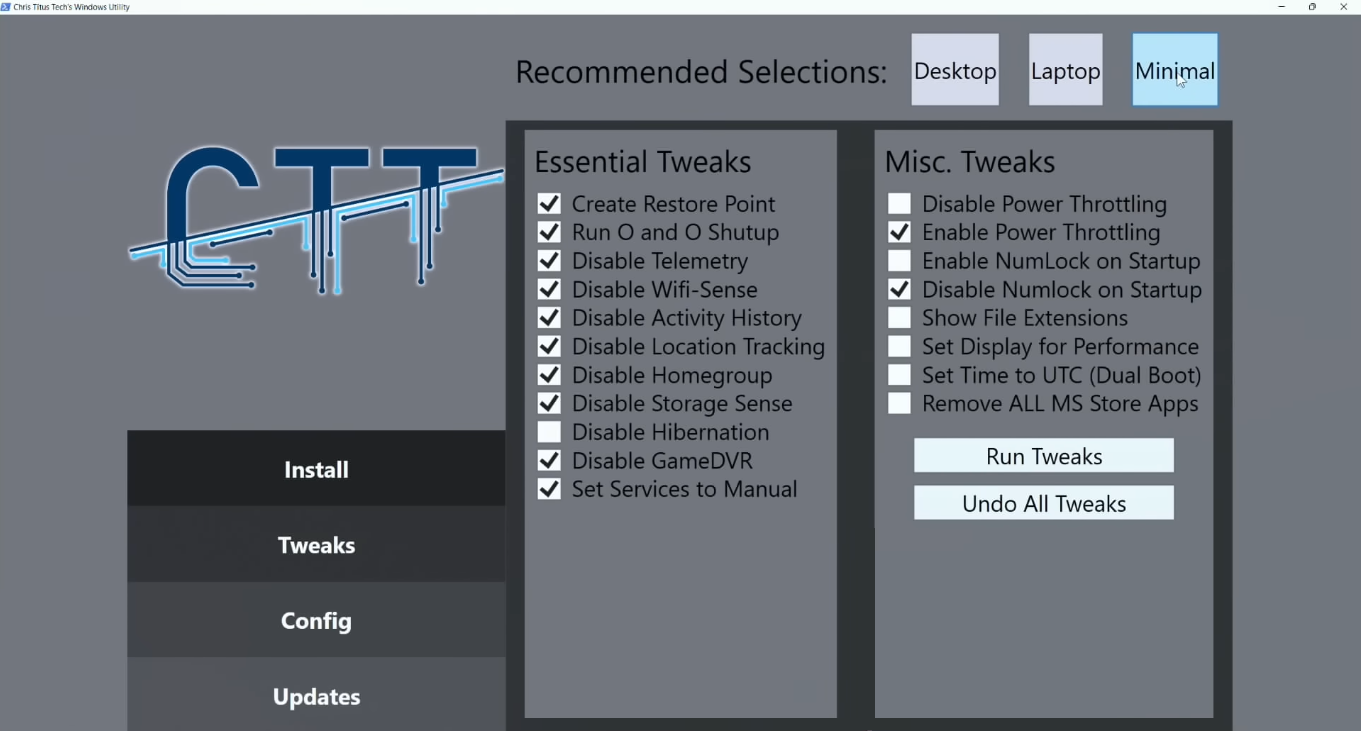Select the Tweaks tab
The height and width of the screenshot is (731, 1361).
tap(316, 545)
